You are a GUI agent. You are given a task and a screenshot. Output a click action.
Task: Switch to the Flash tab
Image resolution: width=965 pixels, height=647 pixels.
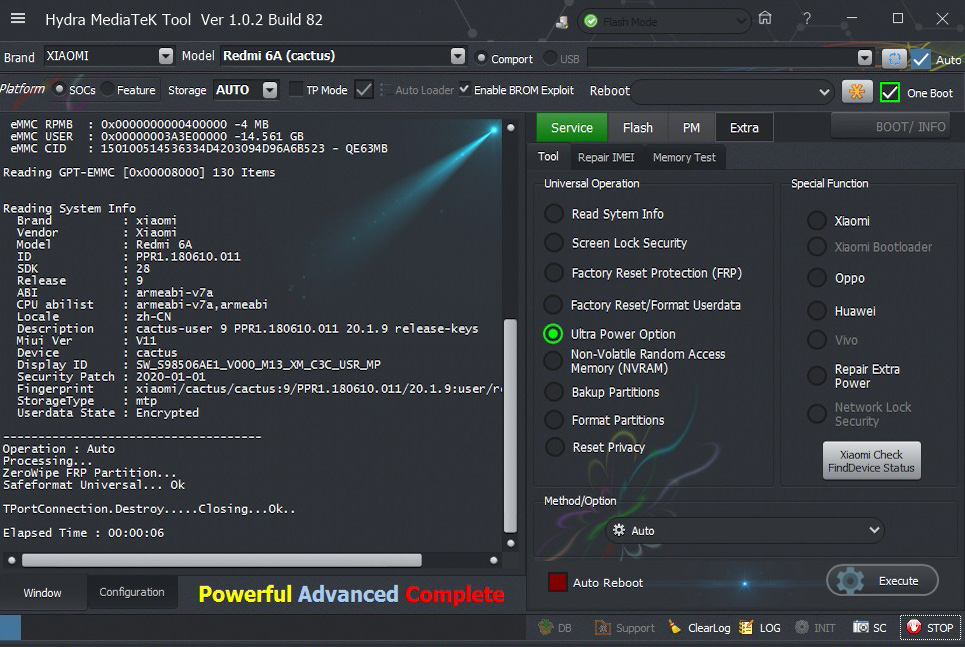coord(637,127)
